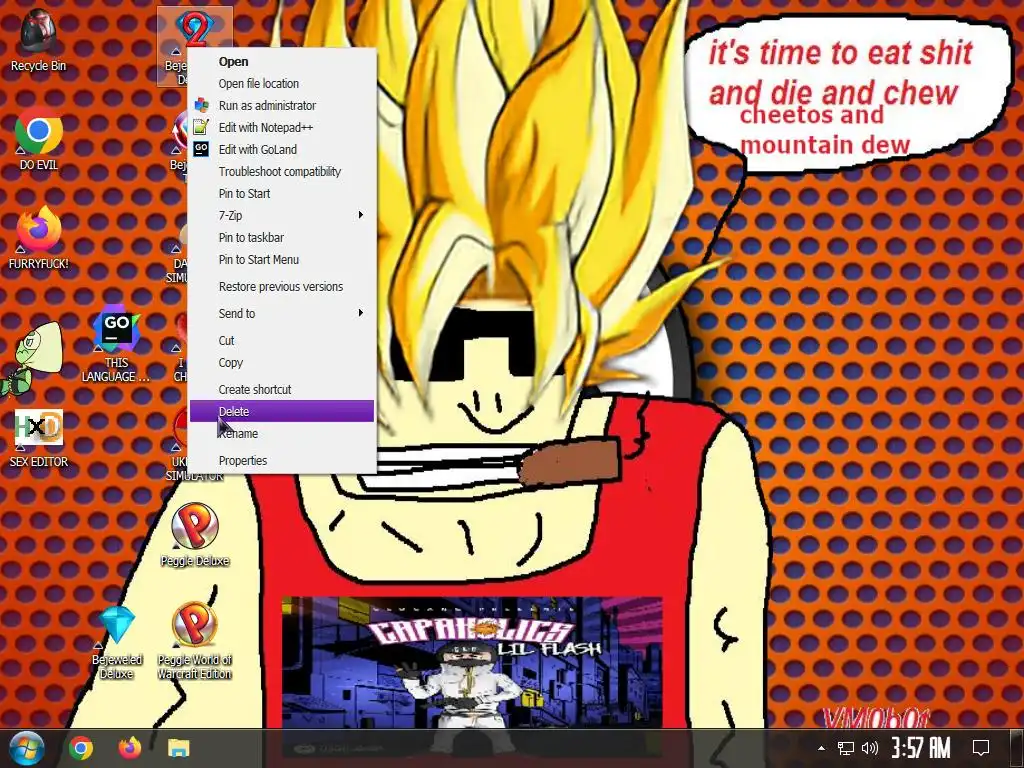Choose Edit with Notepad++
Screen dimensions: 1024x768
point(281,127)
